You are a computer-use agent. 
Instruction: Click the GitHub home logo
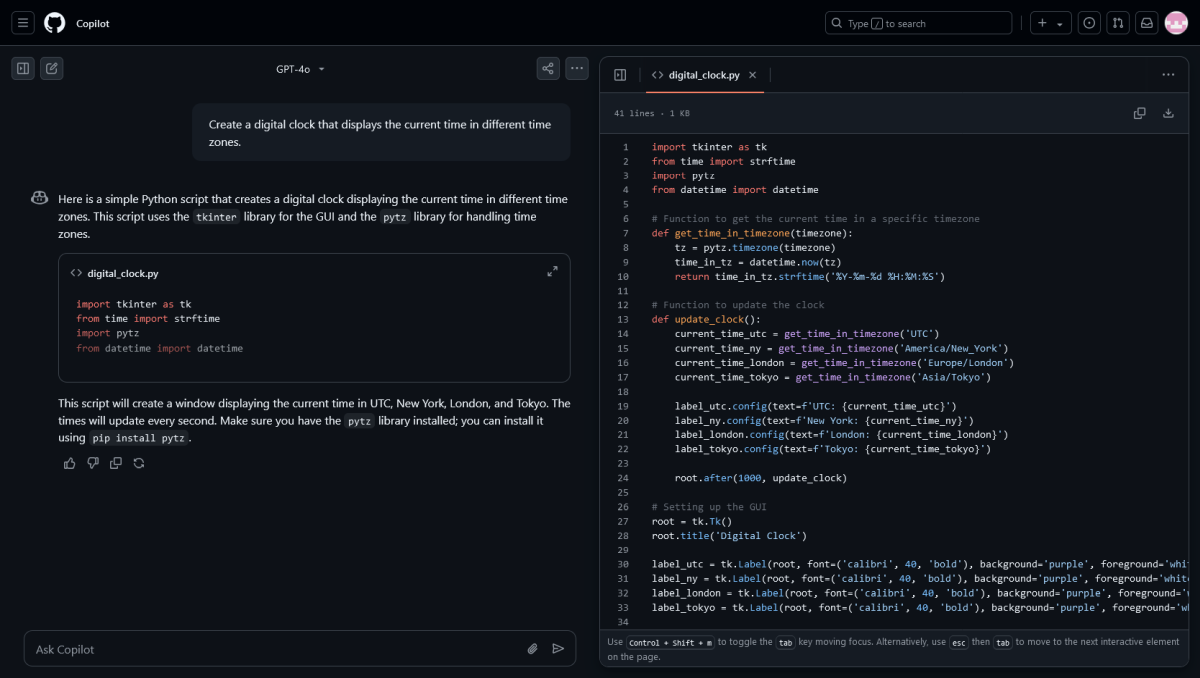point(55,22)
